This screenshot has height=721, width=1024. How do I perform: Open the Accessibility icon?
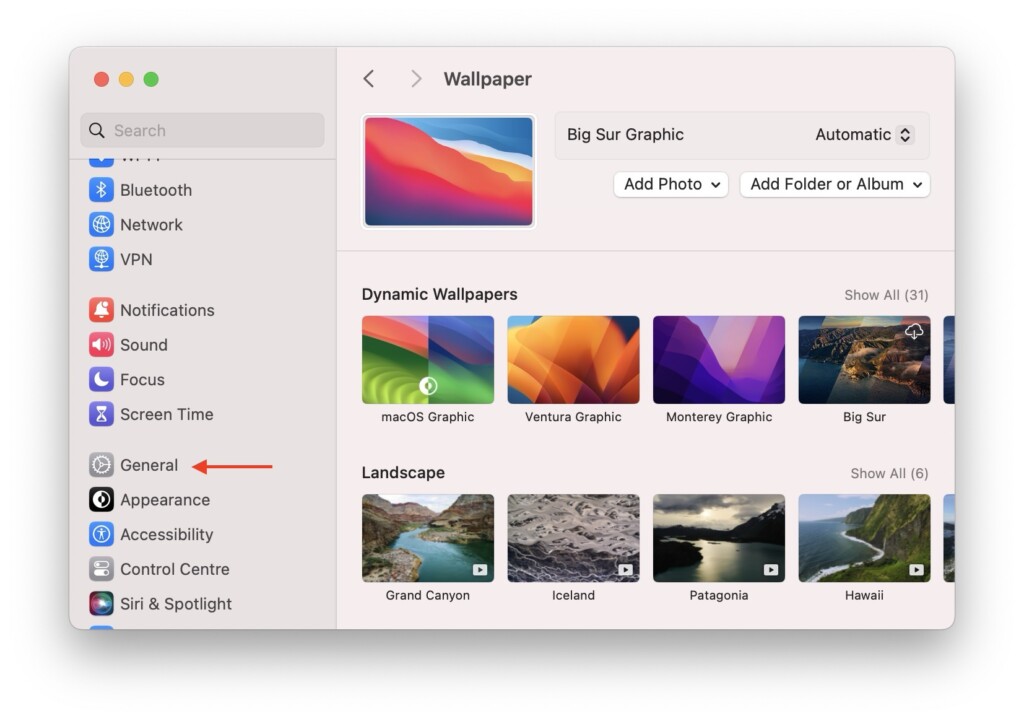(101, 534)
